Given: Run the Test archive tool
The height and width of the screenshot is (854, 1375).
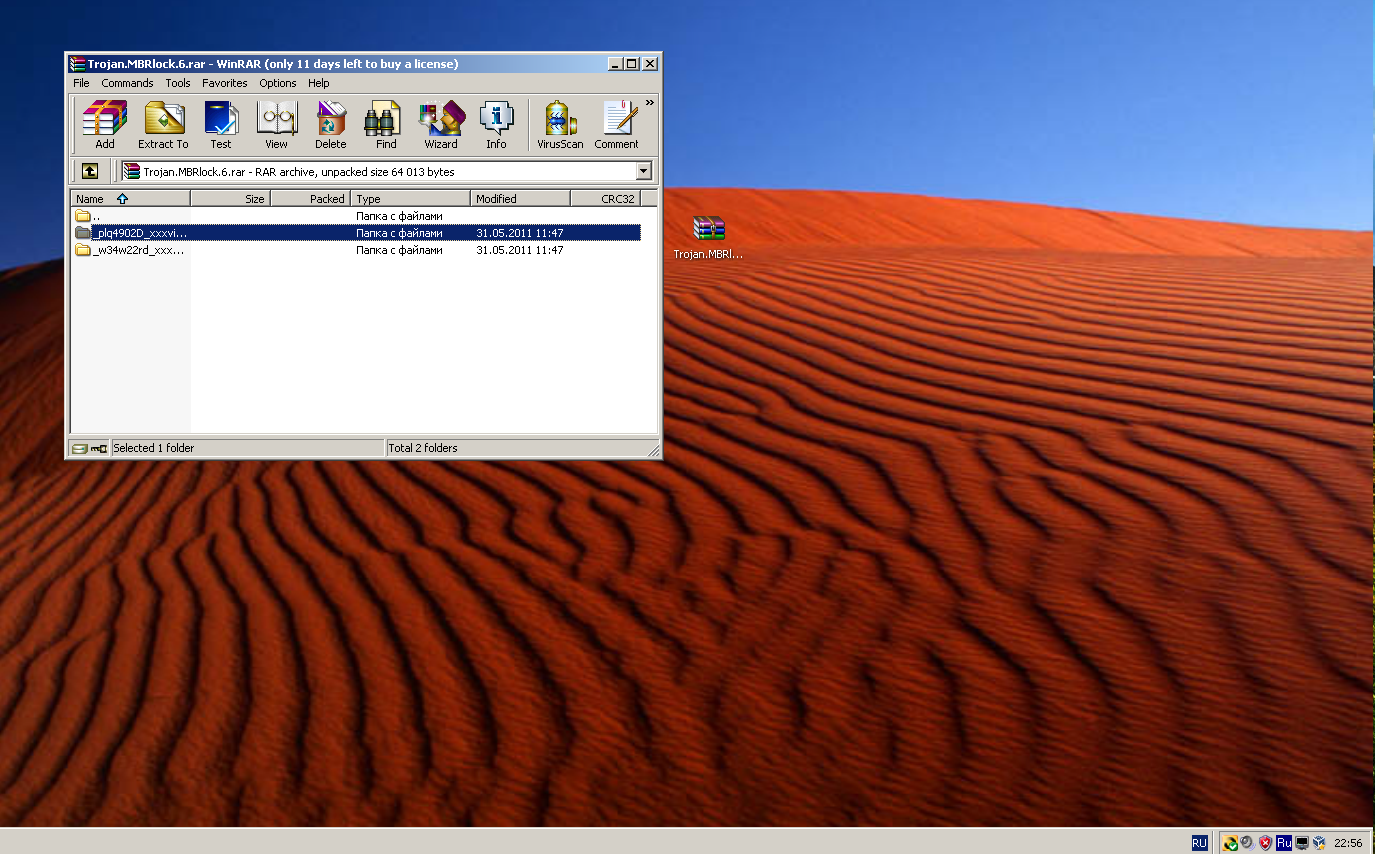Looking at the screenshot, I should (221, 125).
